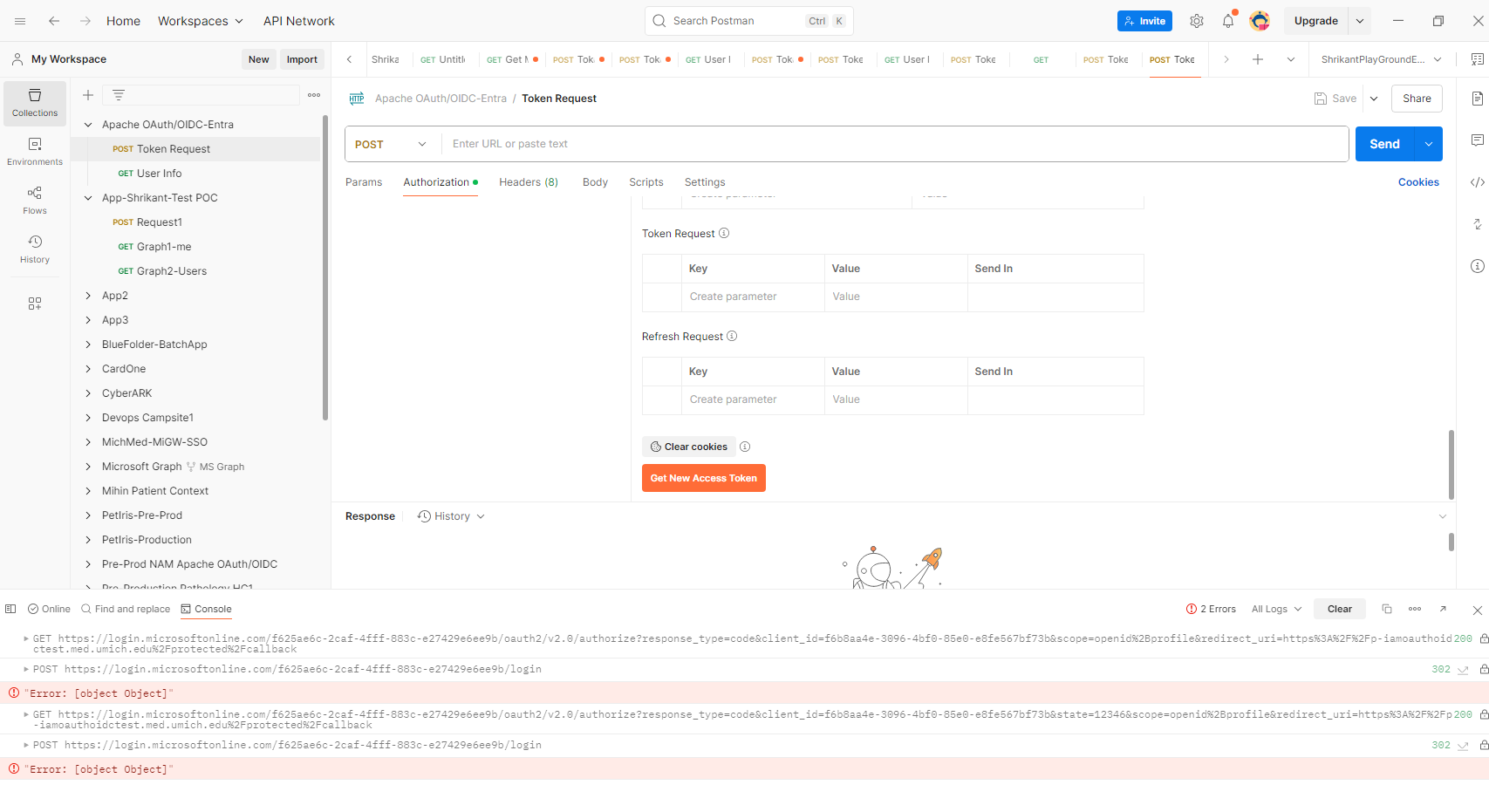Click the Clear cookies button
1489x812 pixels.
tap(689, 447)
